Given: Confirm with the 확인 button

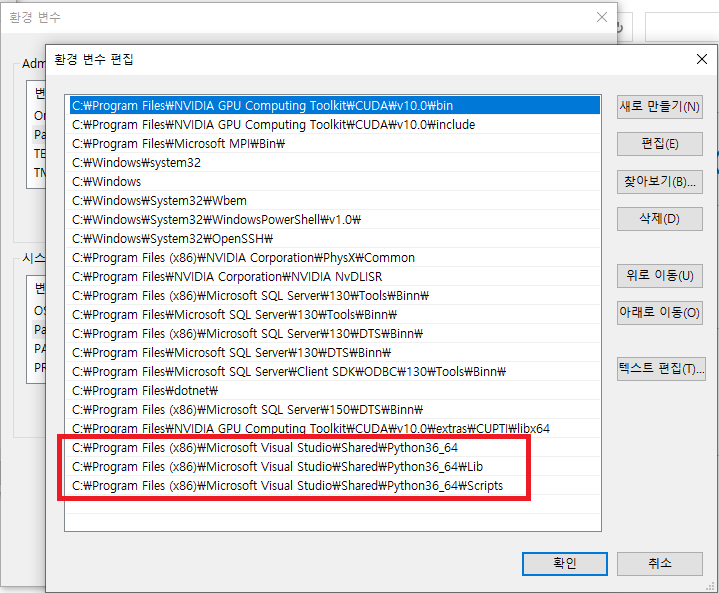Looking at the screenshot, I should pos(564,564).
